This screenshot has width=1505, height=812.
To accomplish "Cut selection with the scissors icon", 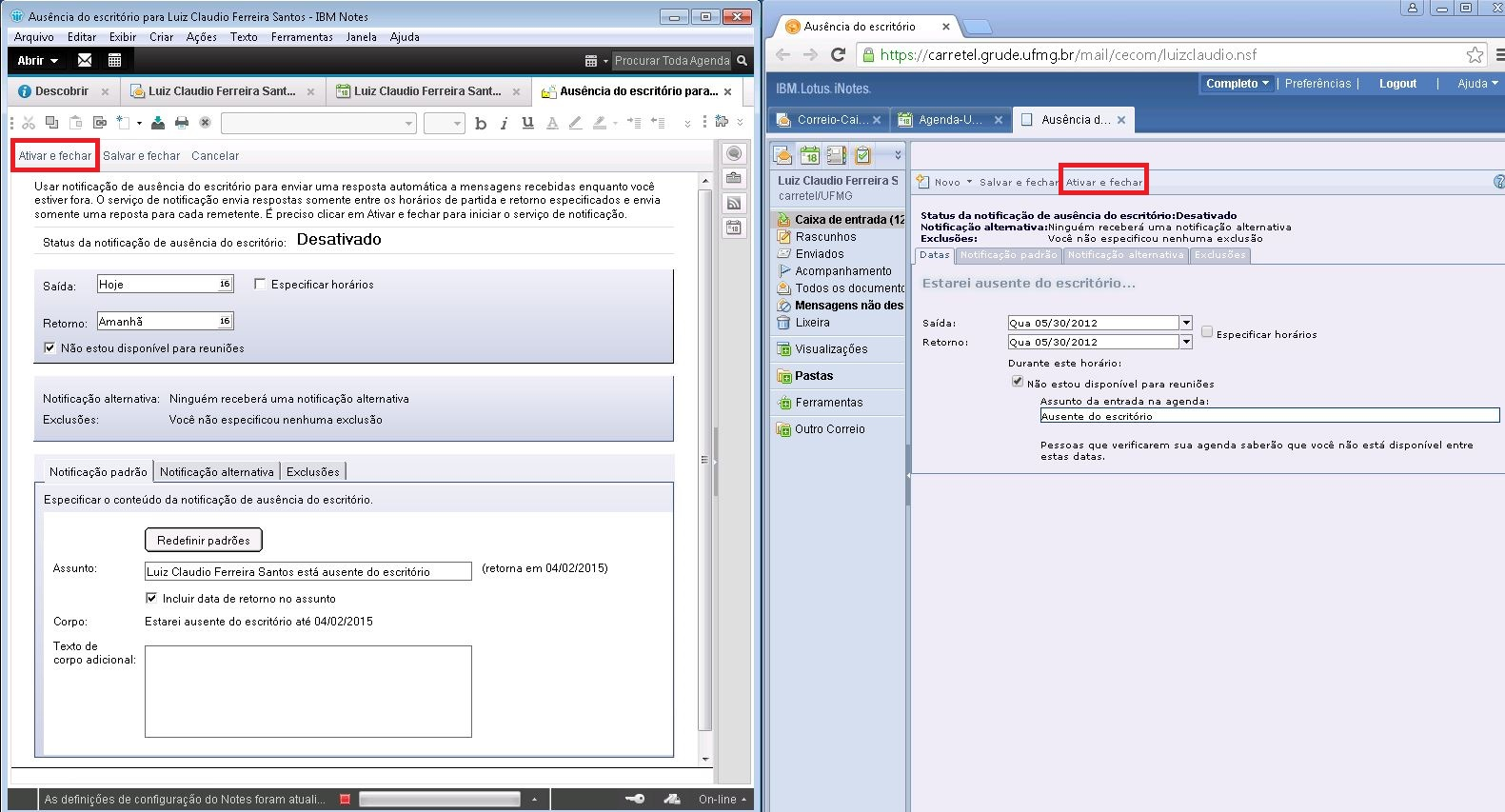I will (29, 123).
